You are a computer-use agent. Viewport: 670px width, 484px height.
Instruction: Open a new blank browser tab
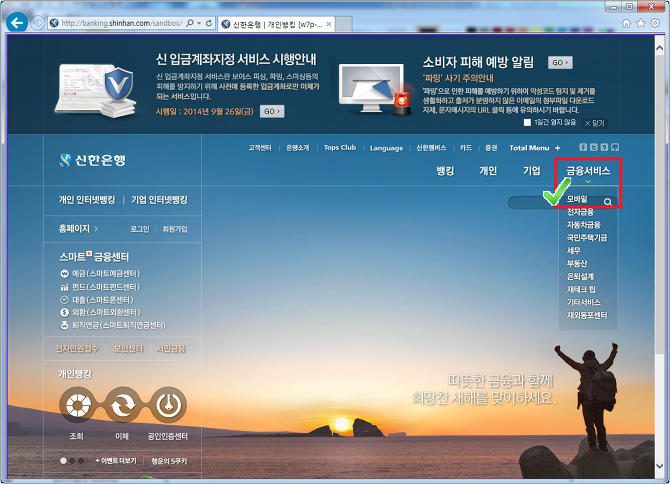click(344, 24)
